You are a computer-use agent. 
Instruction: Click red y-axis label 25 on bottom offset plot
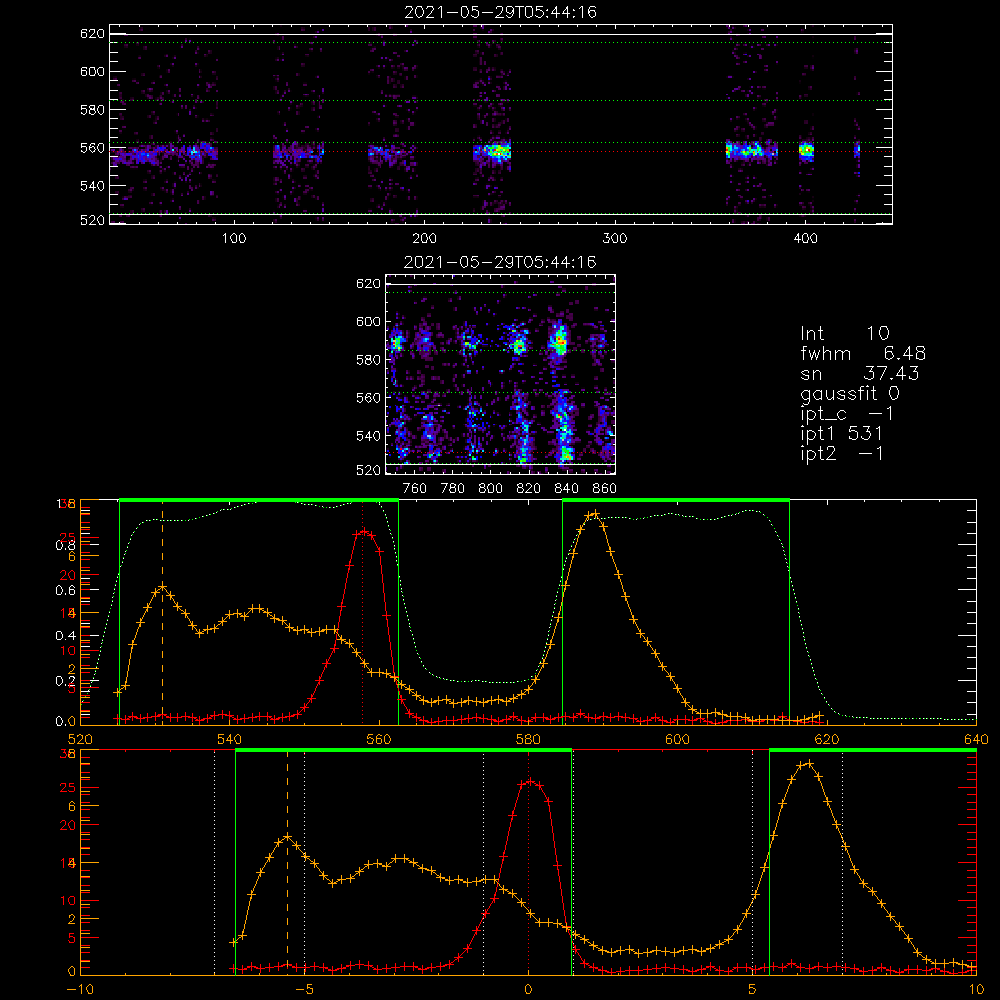point(68,788)
